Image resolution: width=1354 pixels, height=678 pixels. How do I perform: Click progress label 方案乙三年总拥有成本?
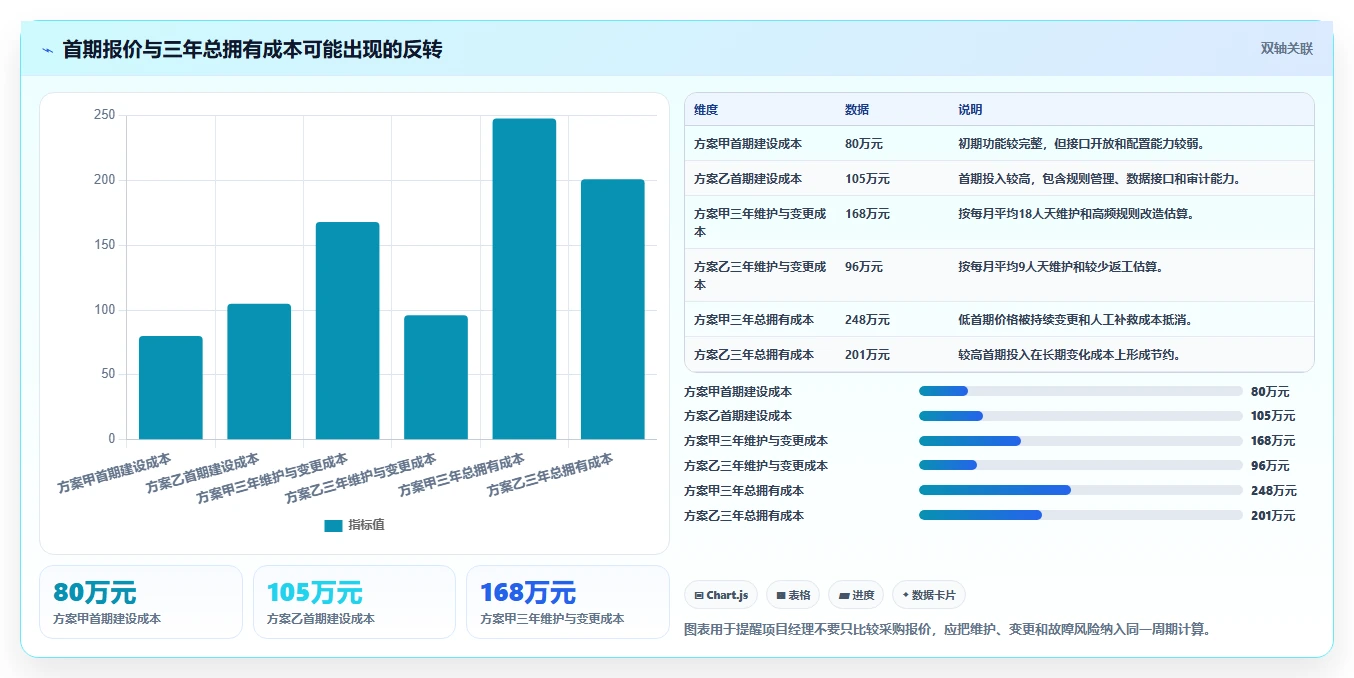(744, 516)
